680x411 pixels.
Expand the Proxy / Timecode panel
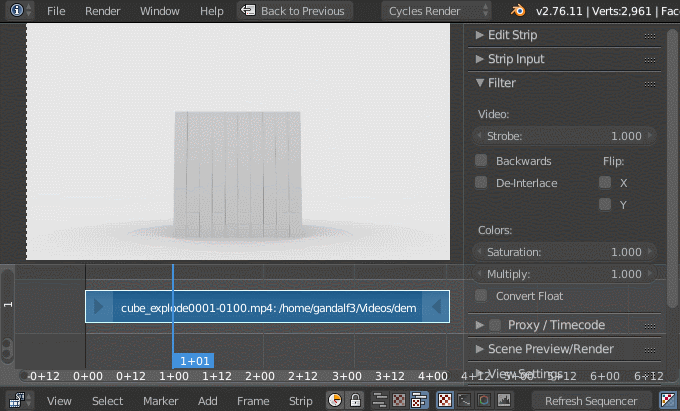click(x=479, y=325)
